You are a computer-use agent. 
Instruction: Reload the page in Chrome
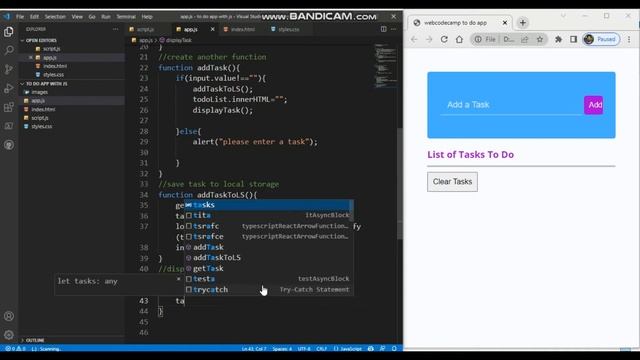(x=444, y=39)
